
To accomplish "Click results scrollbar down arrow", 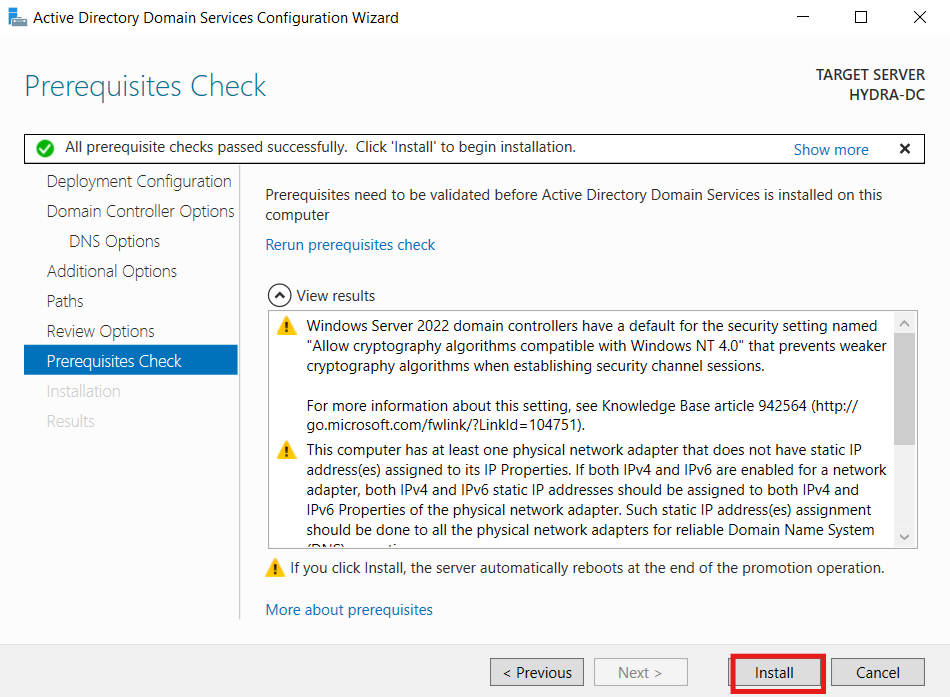I will click(x=905, y=537).
